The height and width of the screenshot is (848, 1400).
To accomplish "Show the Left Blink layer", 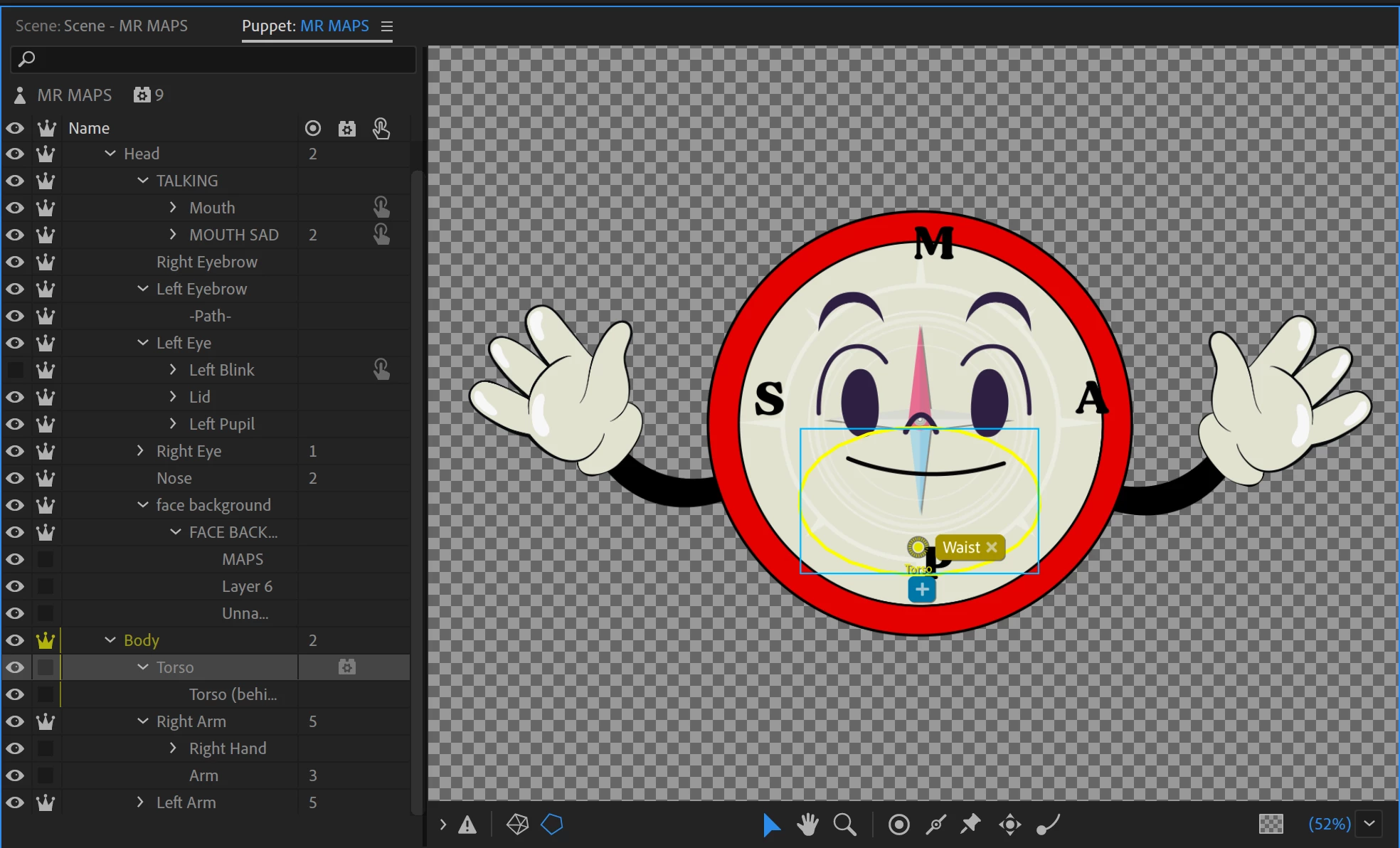I will tap(15, 370).
